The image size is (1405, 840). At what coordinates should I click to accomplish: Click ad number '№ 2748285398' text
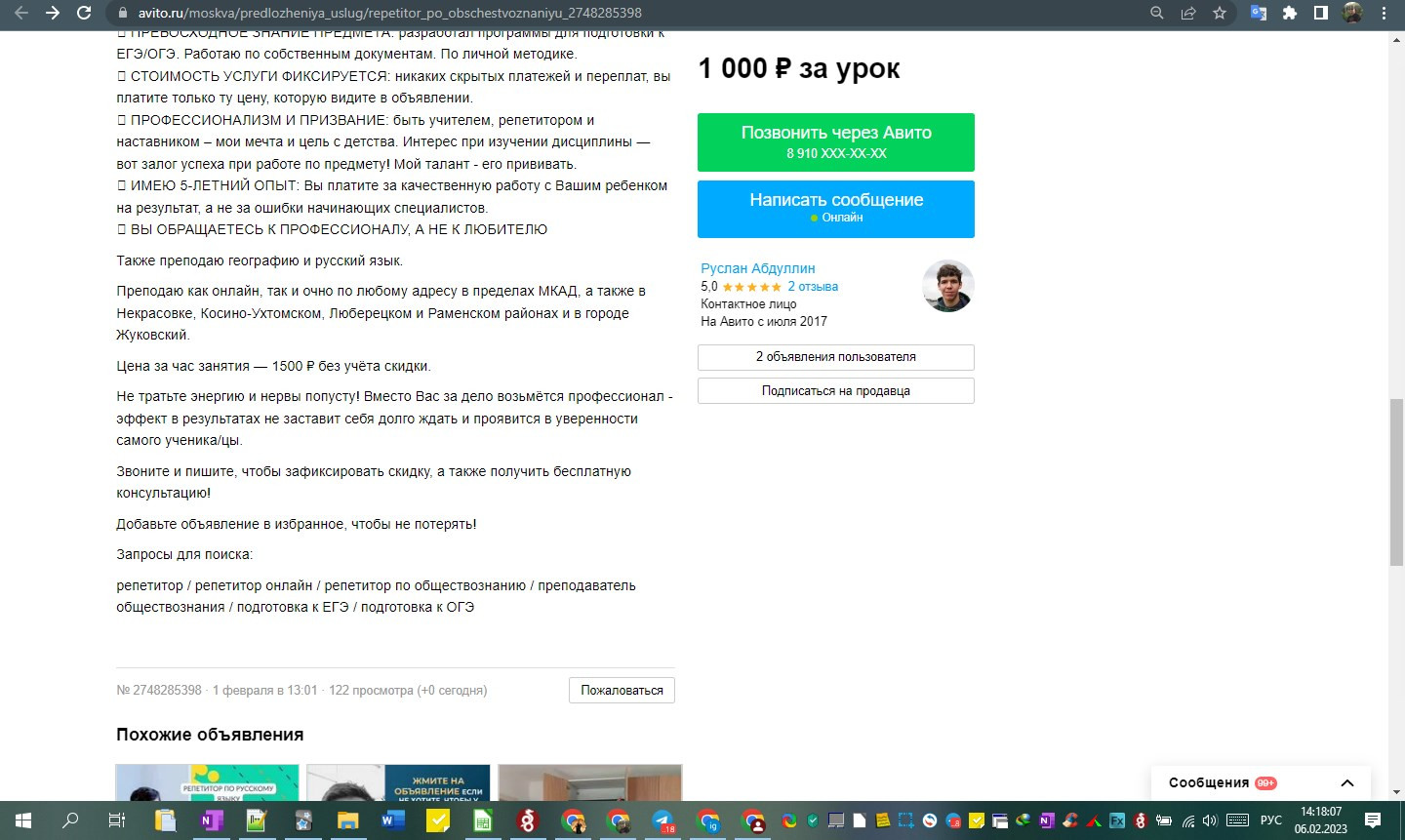coord(159,690)
